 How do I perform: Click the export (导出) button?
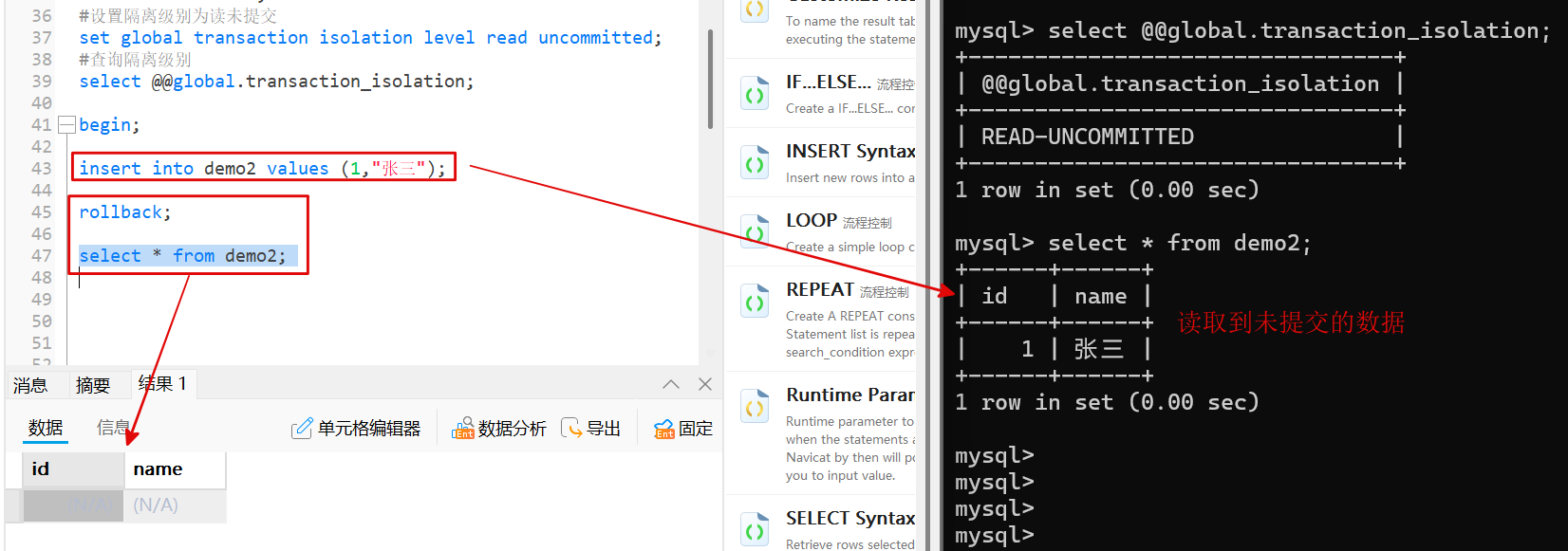(x=590, y=429)
